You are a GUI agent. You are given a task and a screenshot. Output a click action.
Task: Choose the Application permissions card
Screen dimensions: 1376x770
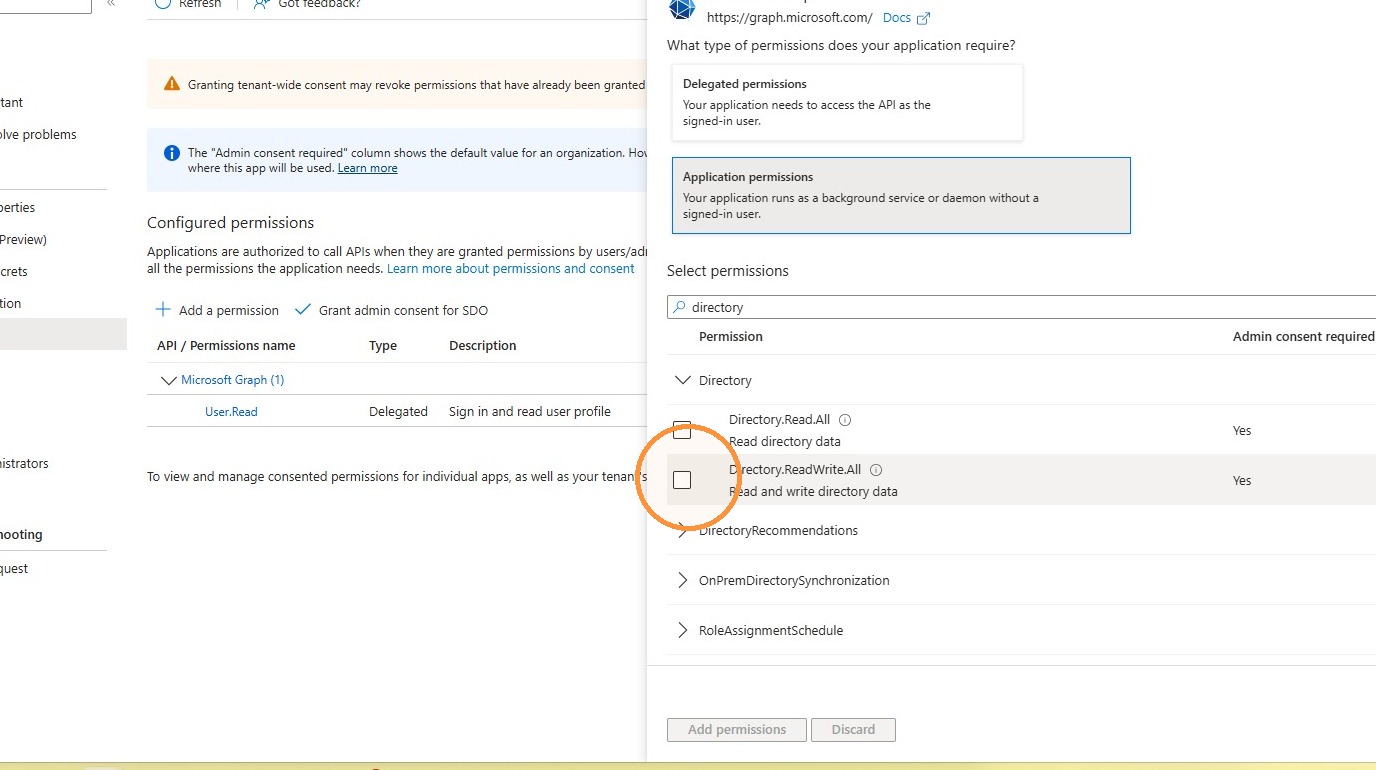click(x=901, y=195)
